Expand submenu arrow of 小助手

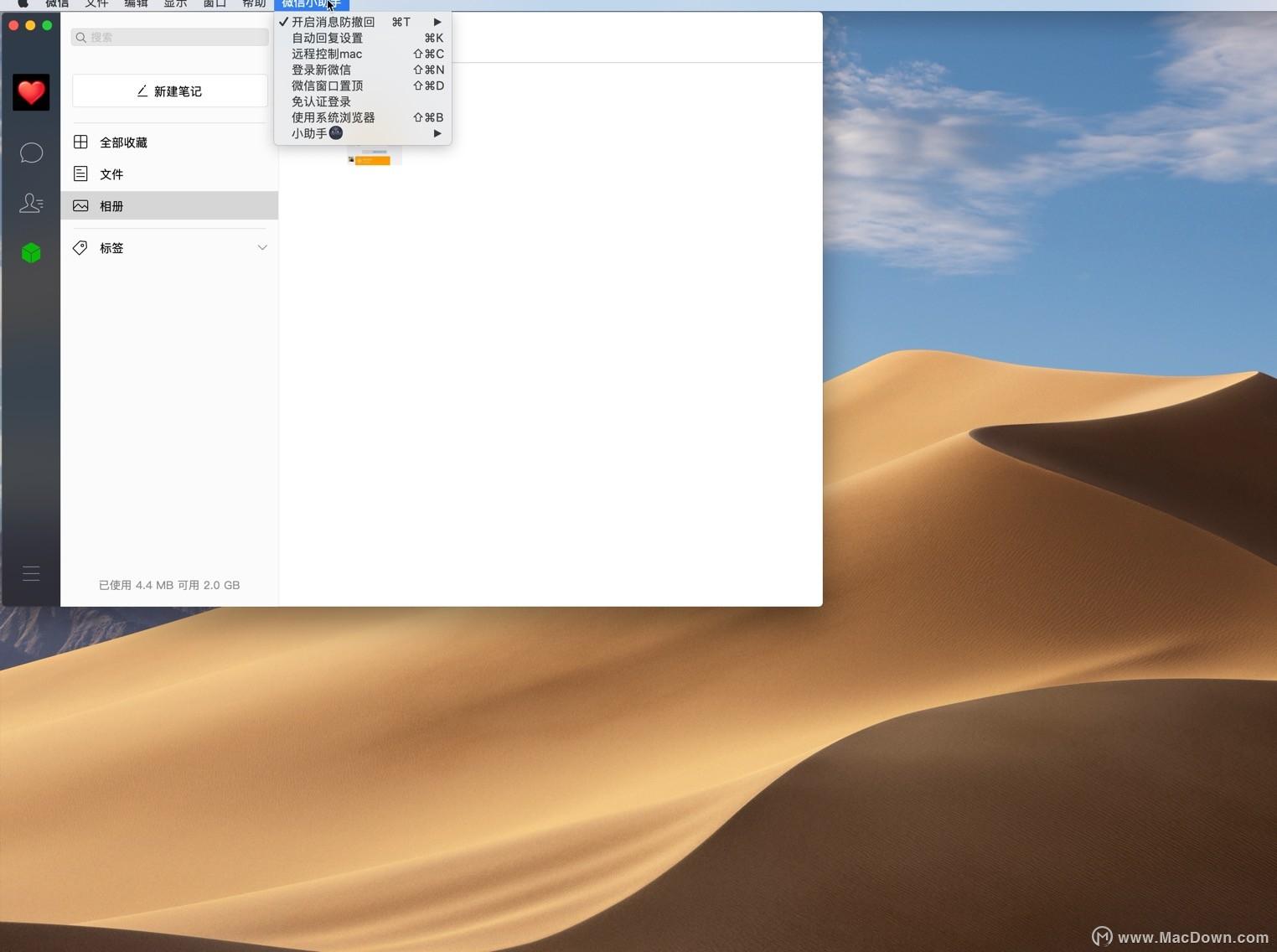[x=437, y=133]
